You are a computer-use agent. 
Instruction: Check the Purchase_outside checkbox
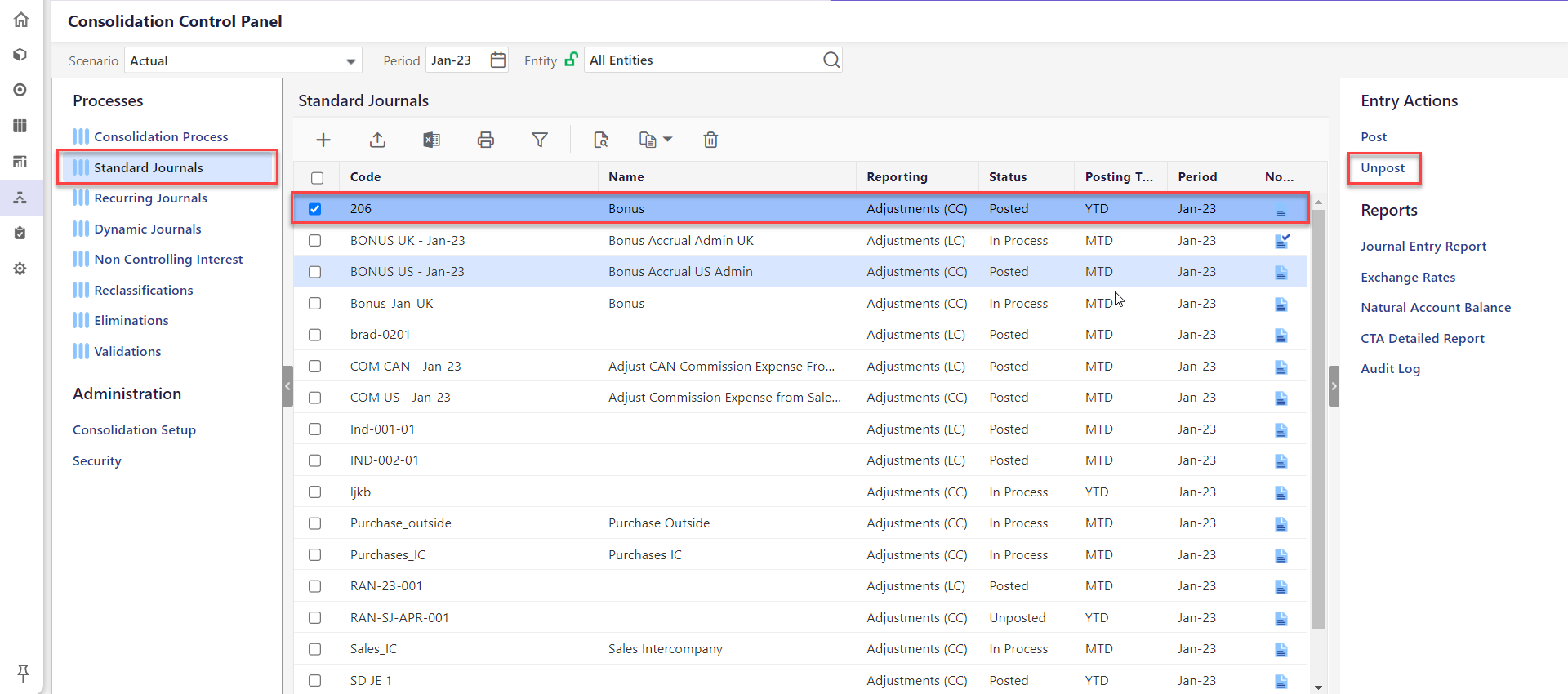coord(315,523)
